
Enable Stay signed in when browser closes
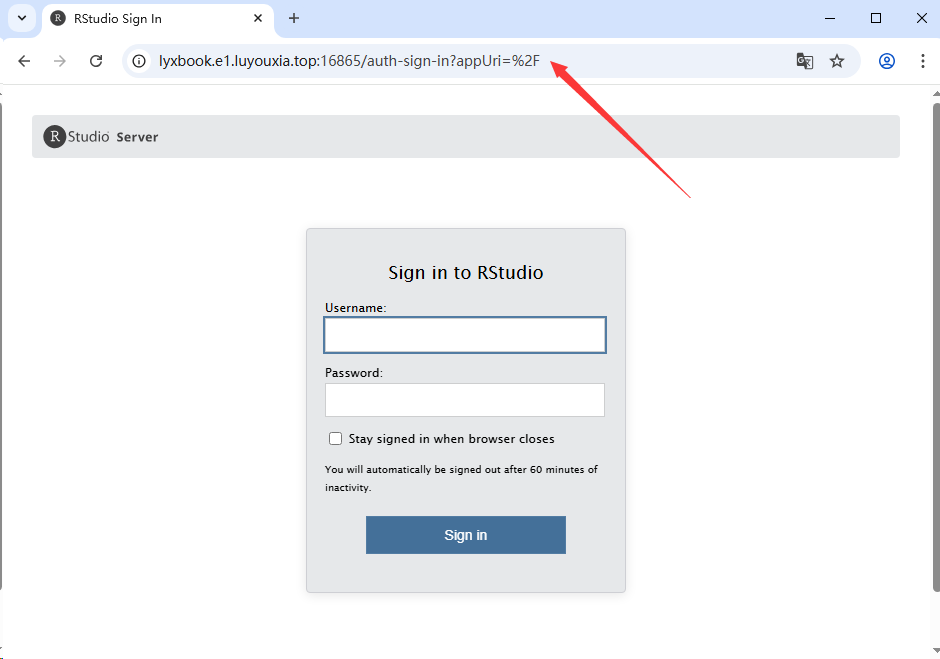coord(336,438)
